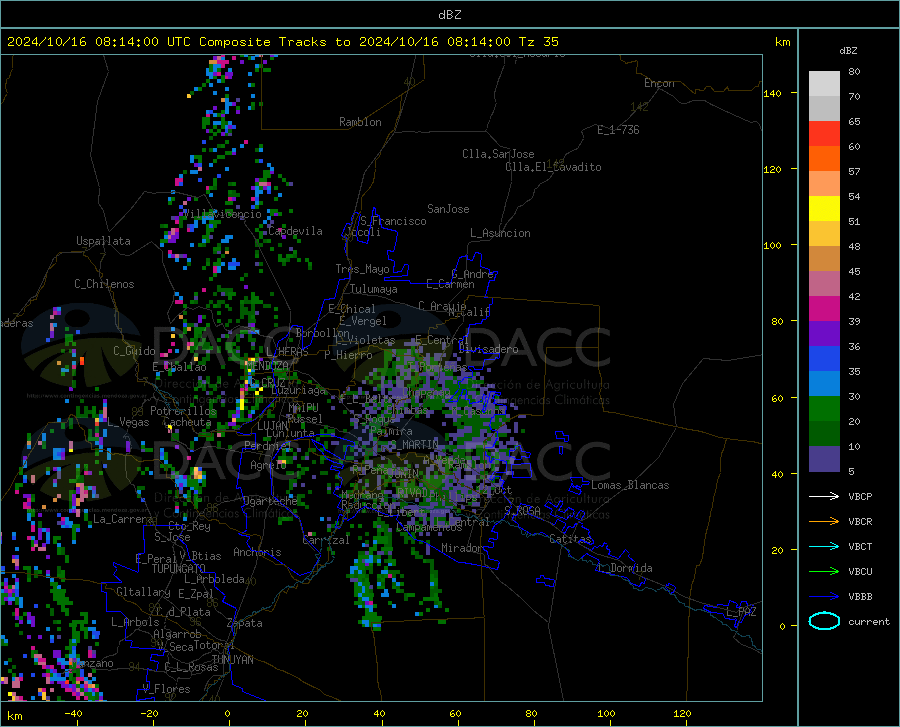Click the 'Uspallata' map label

coord(103,241)
